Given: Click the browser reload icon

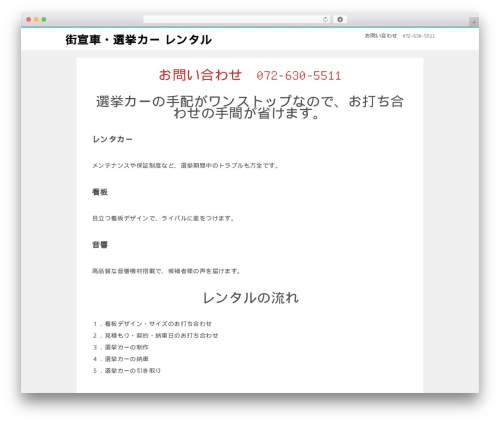Looking at the screenshot, I should point(325,20).
